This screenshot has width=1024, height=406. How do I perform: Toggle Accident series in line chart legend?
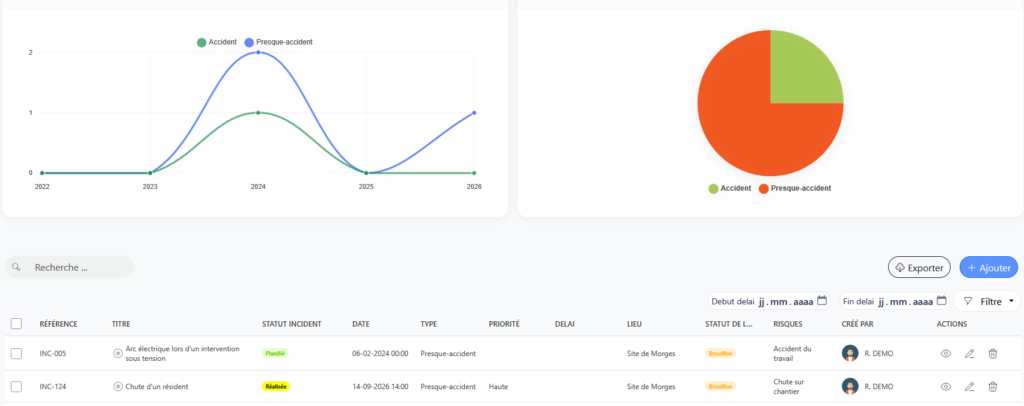217,42
